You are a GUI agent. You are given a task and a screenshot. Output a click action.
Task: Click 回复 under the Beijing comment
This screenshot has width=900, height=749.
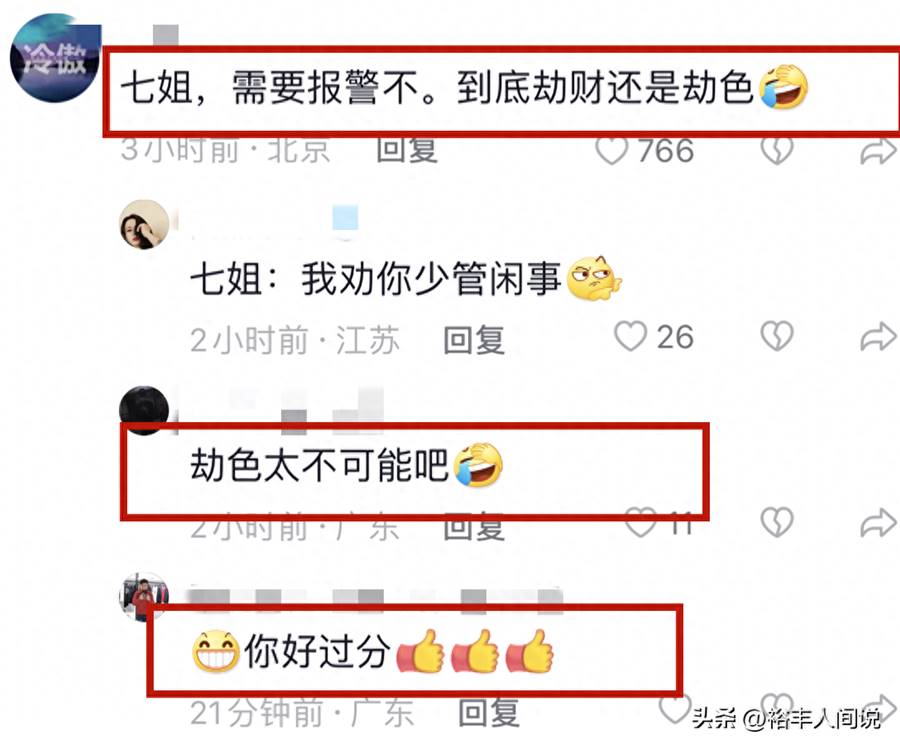coord(407,150)
